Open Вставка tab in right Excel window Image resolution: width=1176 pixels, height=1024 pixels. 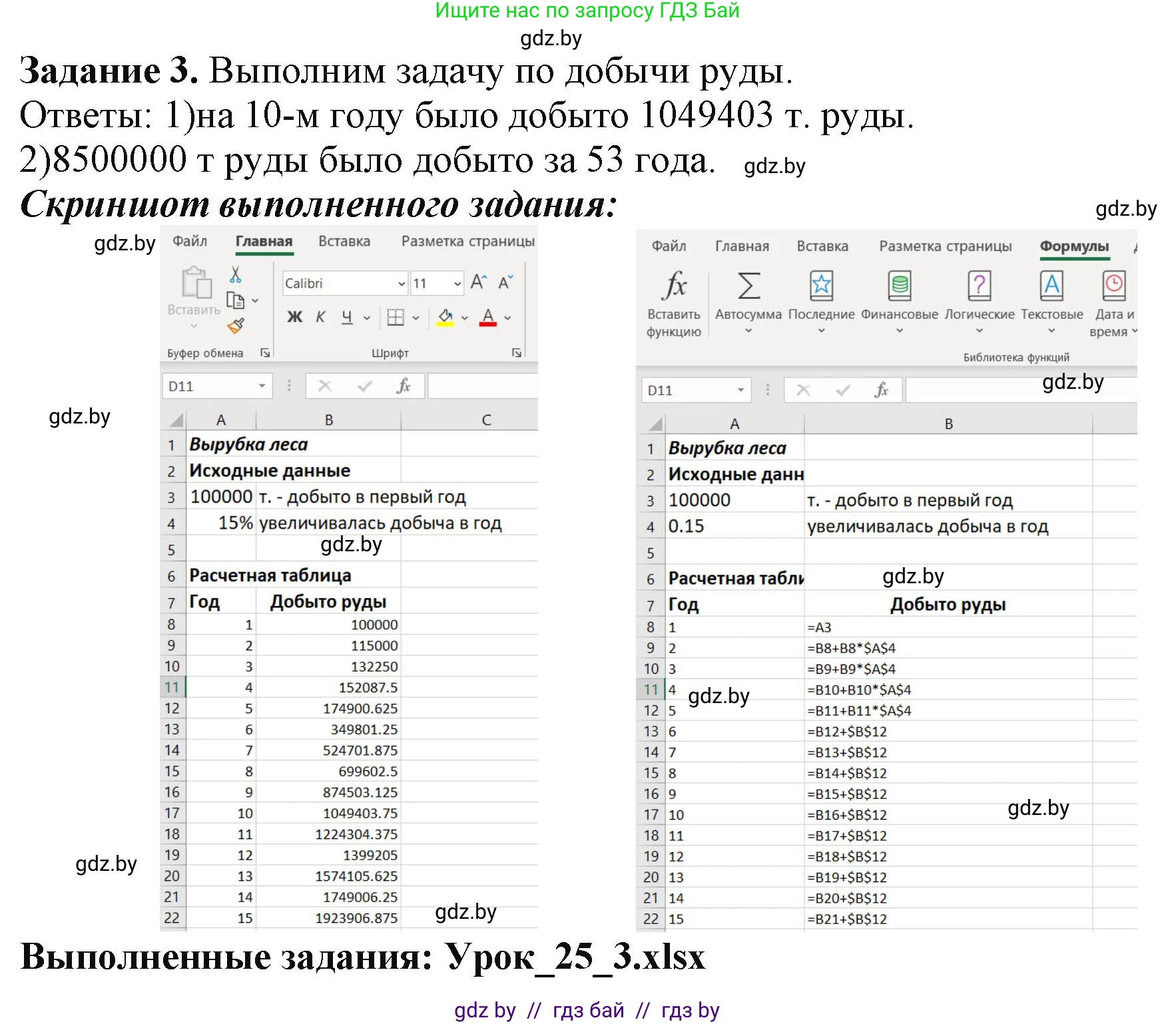coord(822,246)
